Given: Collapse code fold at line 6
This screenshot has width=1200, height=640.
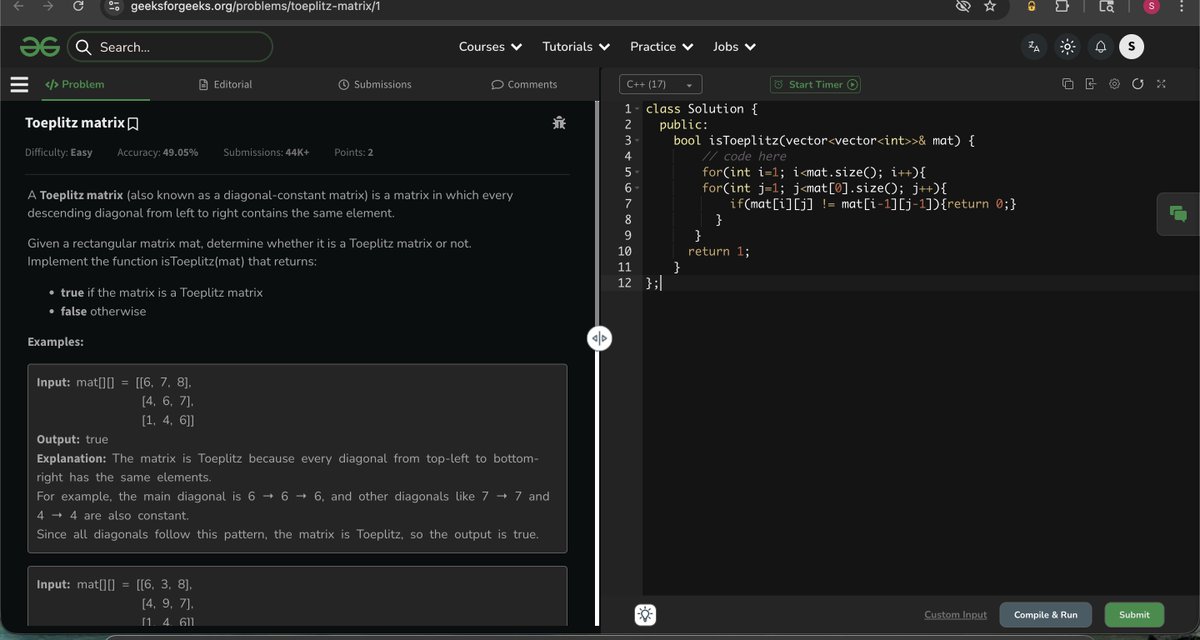Looking at the screenshot, I should 636,189.
